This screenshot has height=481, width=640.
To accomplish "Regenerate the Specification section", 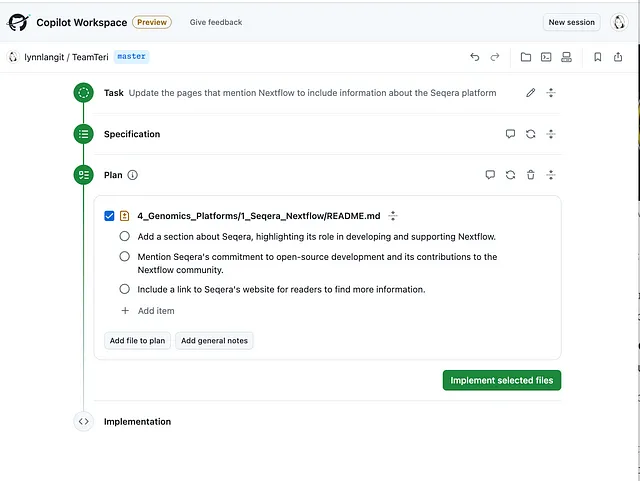I will [x=530, y=134].
